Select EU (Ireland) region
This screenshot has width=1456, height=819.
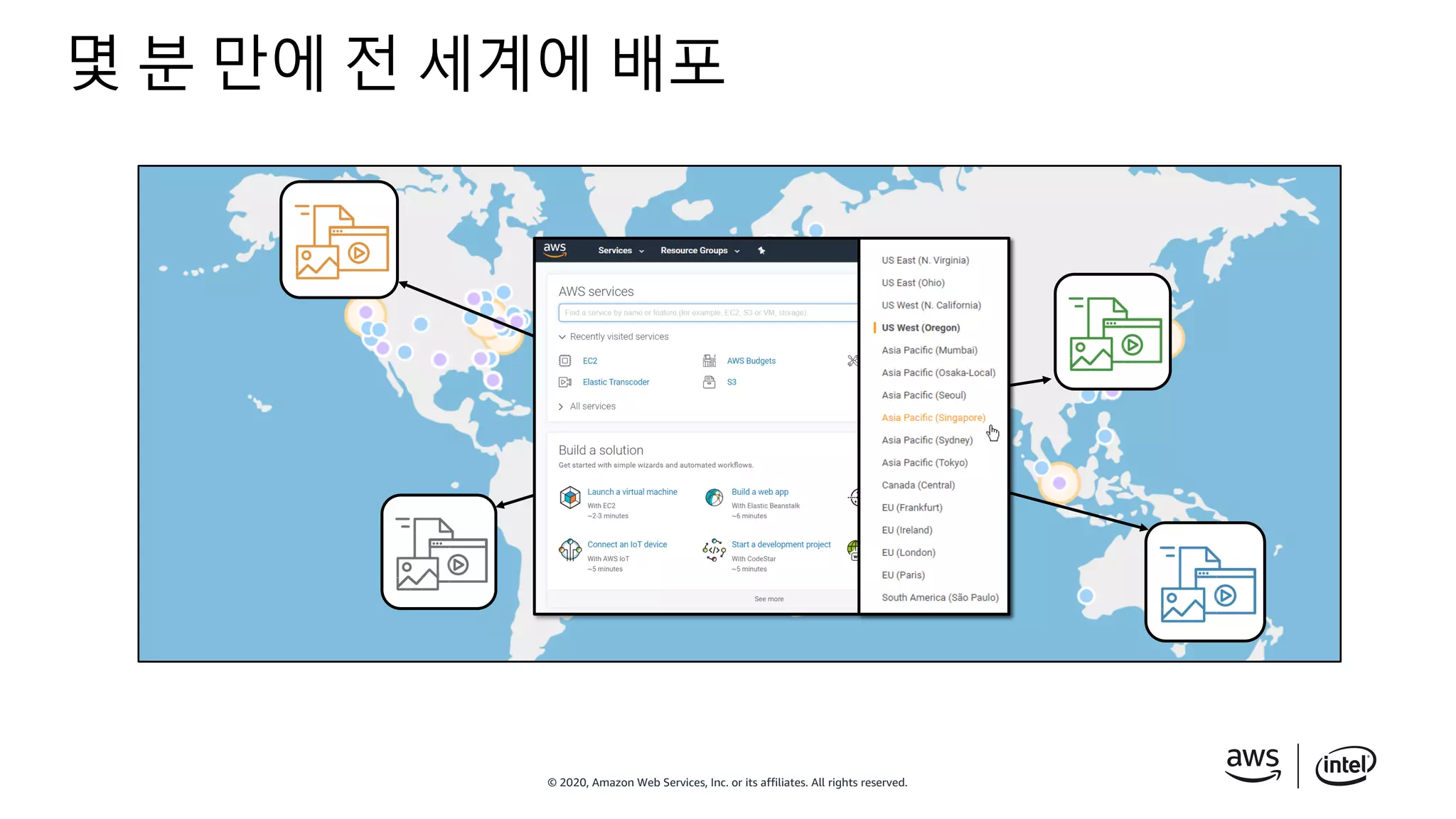pyautogui.click(x=907, y=530)
